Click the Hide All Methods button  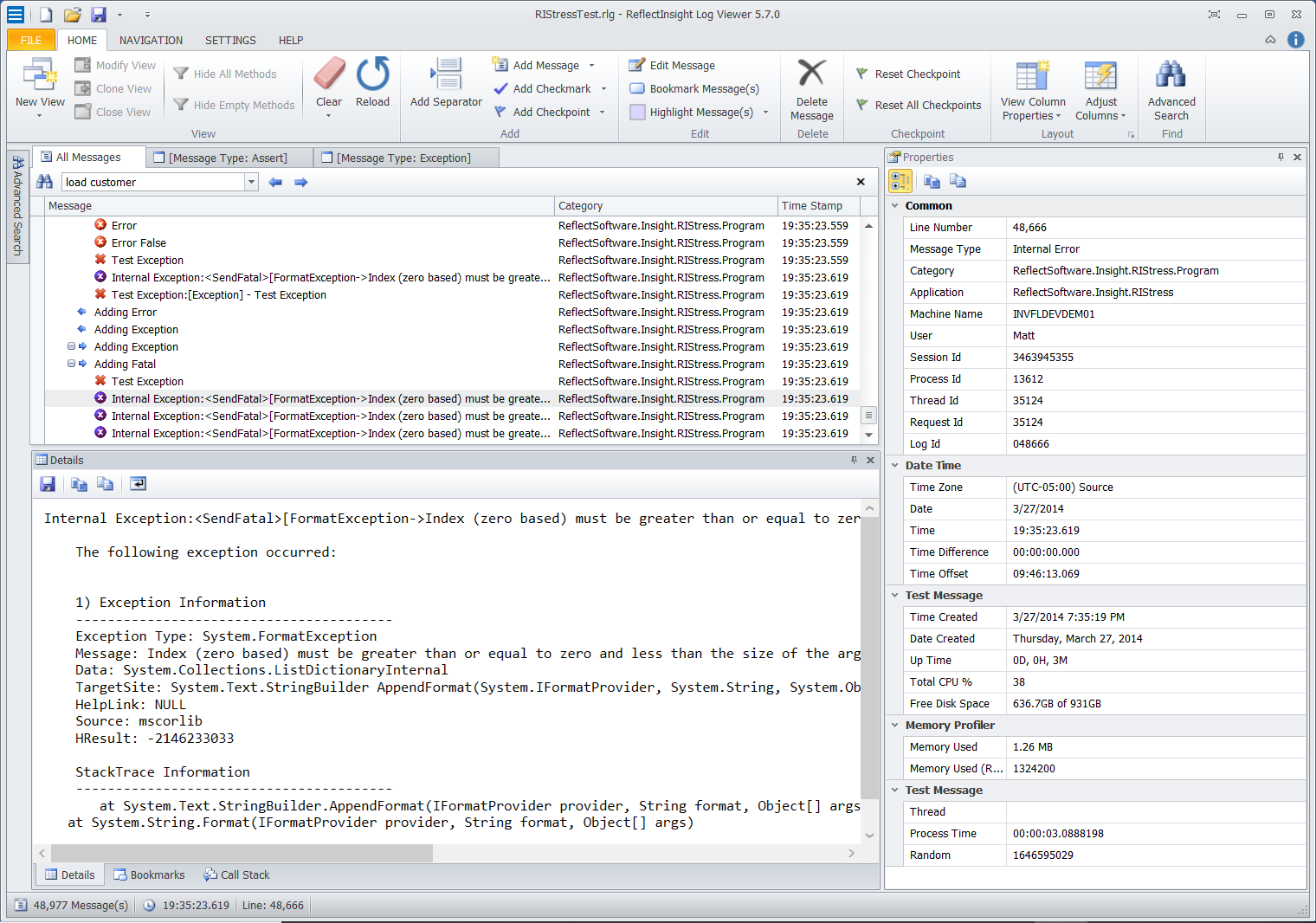point(225,74)
